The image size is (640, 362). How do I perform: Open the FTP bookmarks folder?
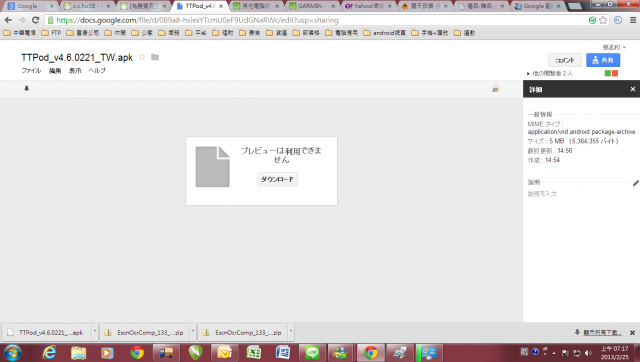pos(51,33)
